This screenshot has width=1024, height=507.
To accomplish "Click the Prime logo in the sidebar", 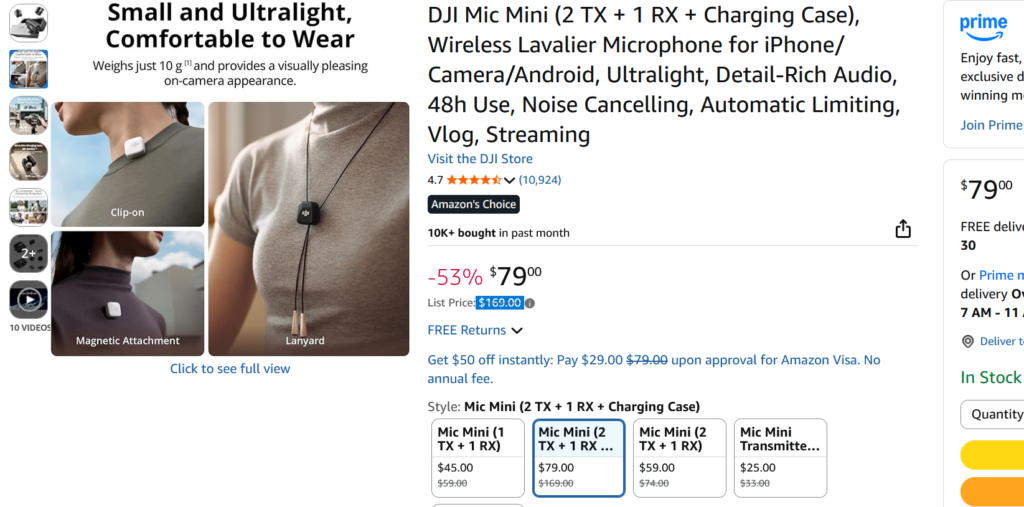I will point(983,27).
